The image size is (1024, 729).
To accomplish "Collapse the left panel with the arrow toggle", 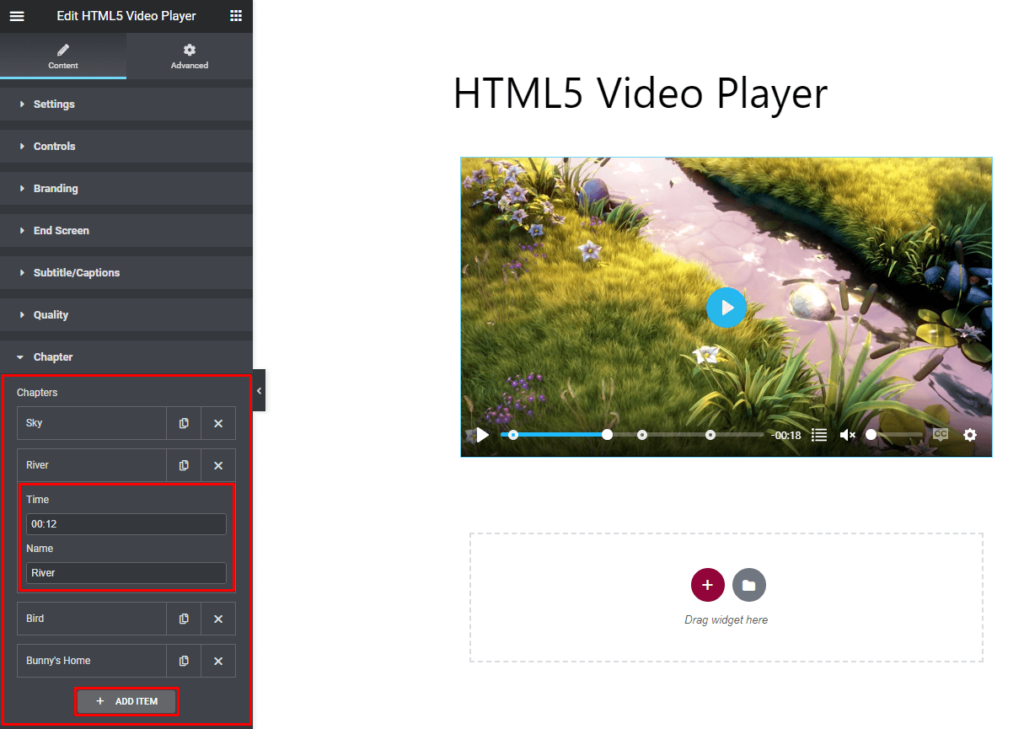I will coord(259,391).
